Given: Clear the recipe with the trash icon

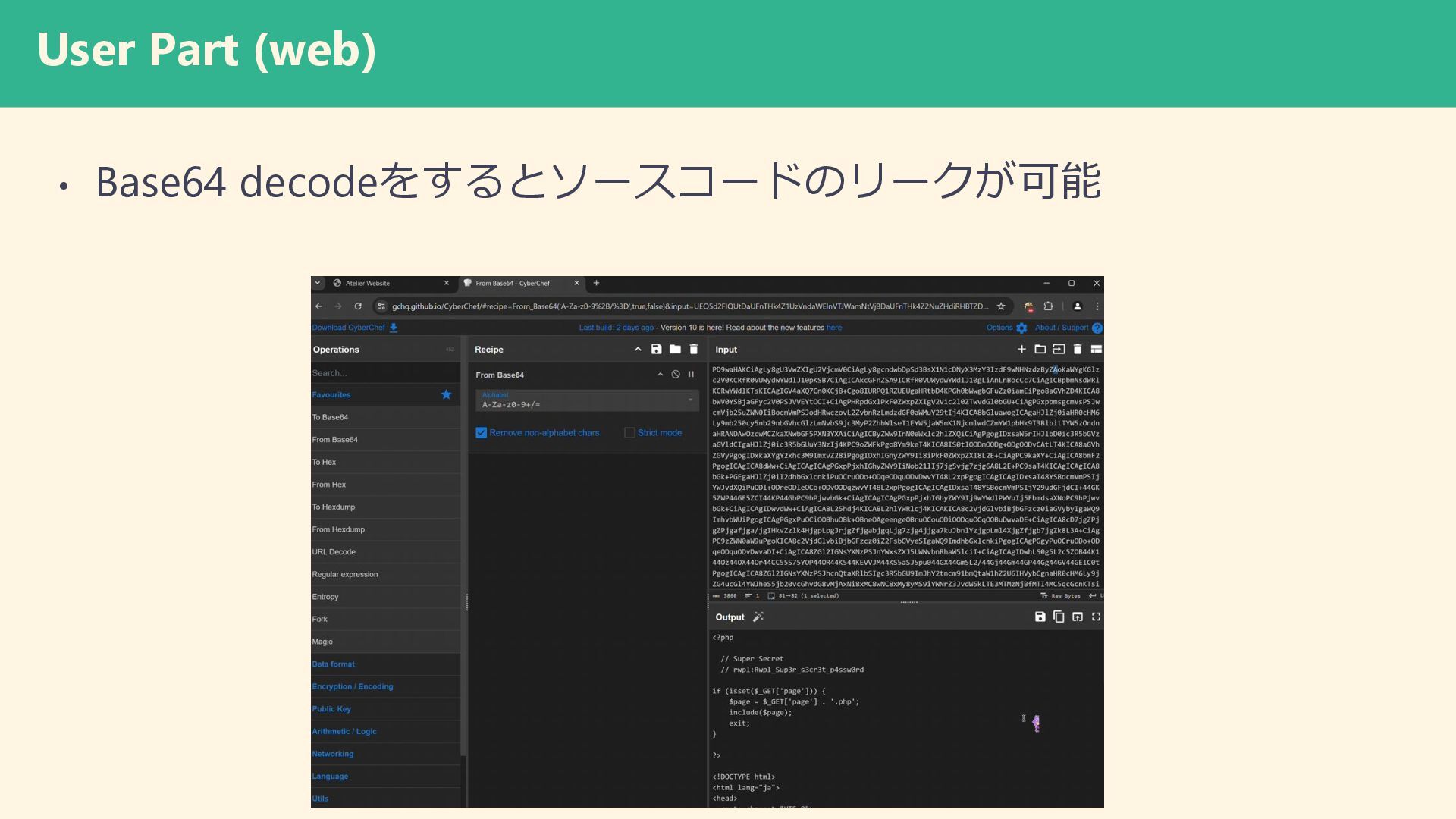Looking at the screenshot, I should pos(693,350).
